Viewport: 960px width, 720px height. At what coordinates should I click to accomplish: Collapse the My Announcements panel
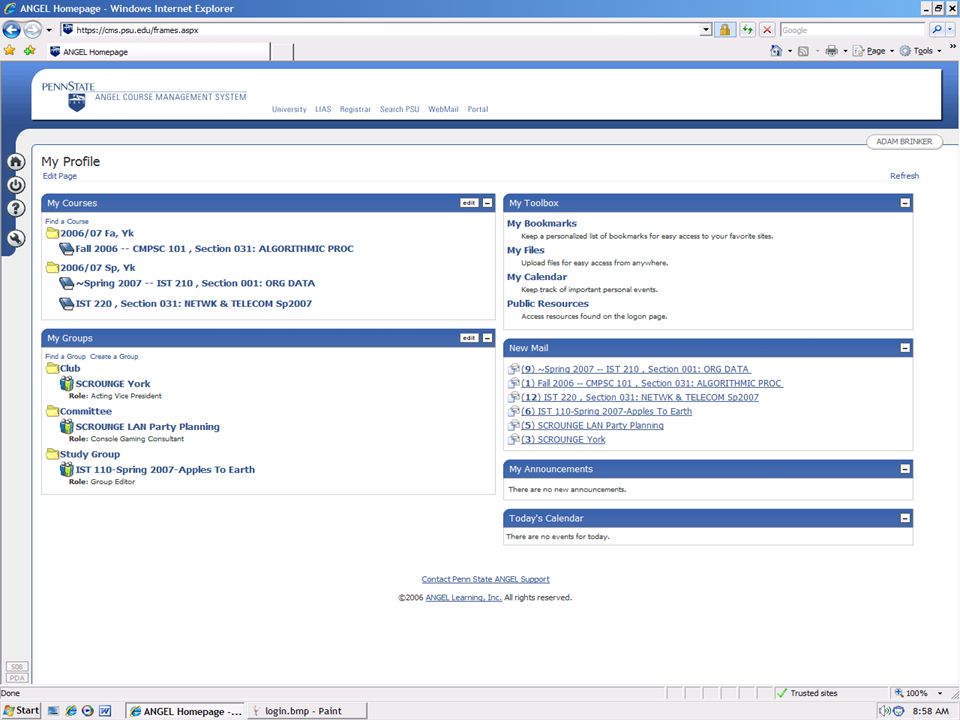[x=905, y=469]
